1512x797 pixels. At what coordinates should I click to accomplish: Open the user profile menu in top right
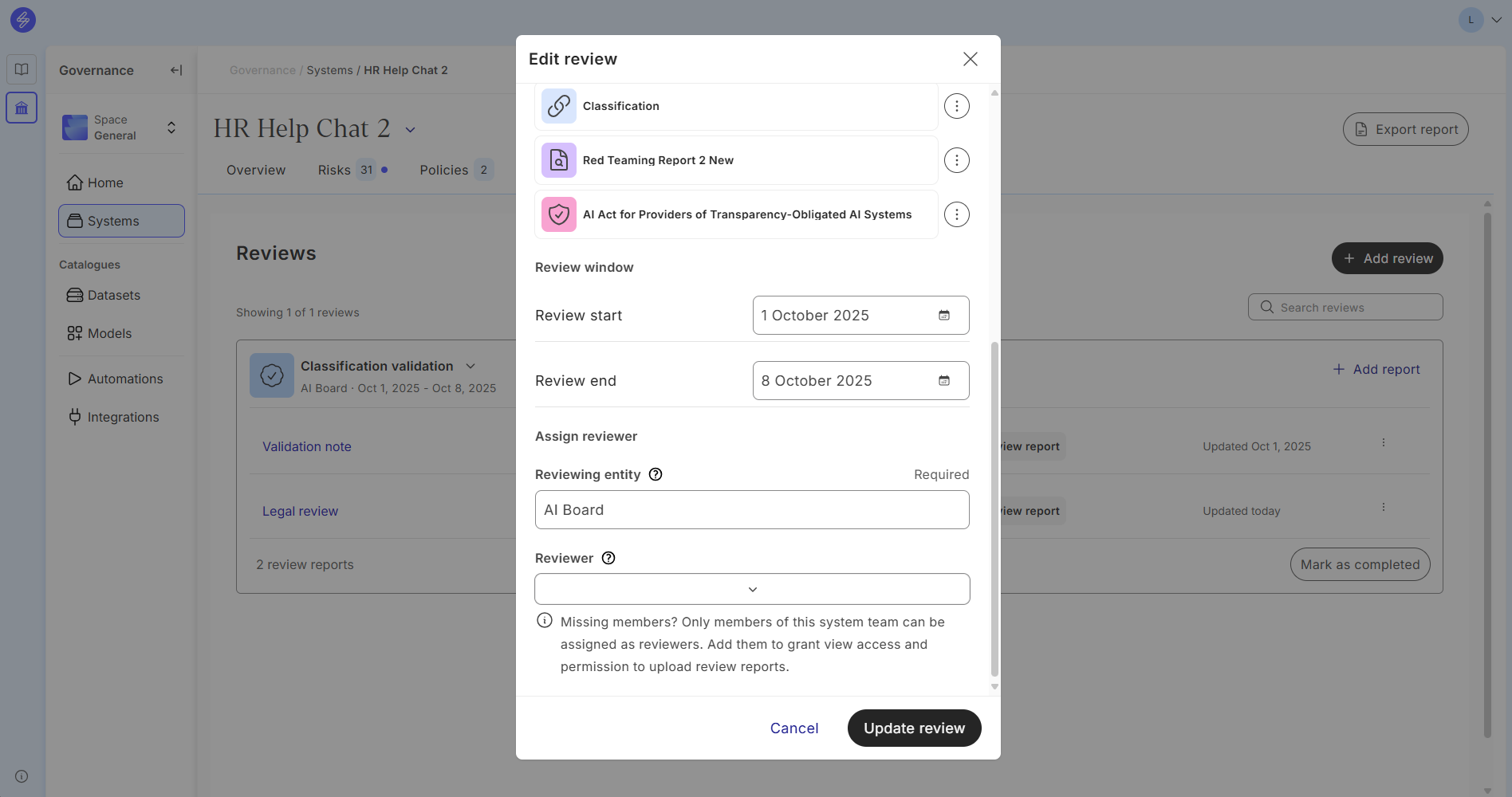[x=1480, y=20]
